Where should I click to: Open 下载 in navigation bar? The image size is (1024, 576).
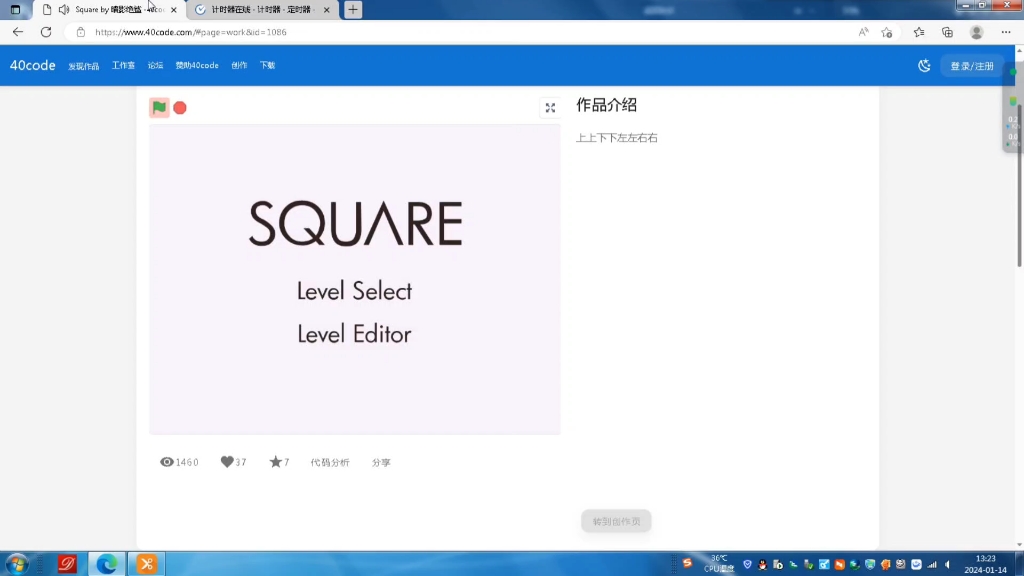point(268,65)
